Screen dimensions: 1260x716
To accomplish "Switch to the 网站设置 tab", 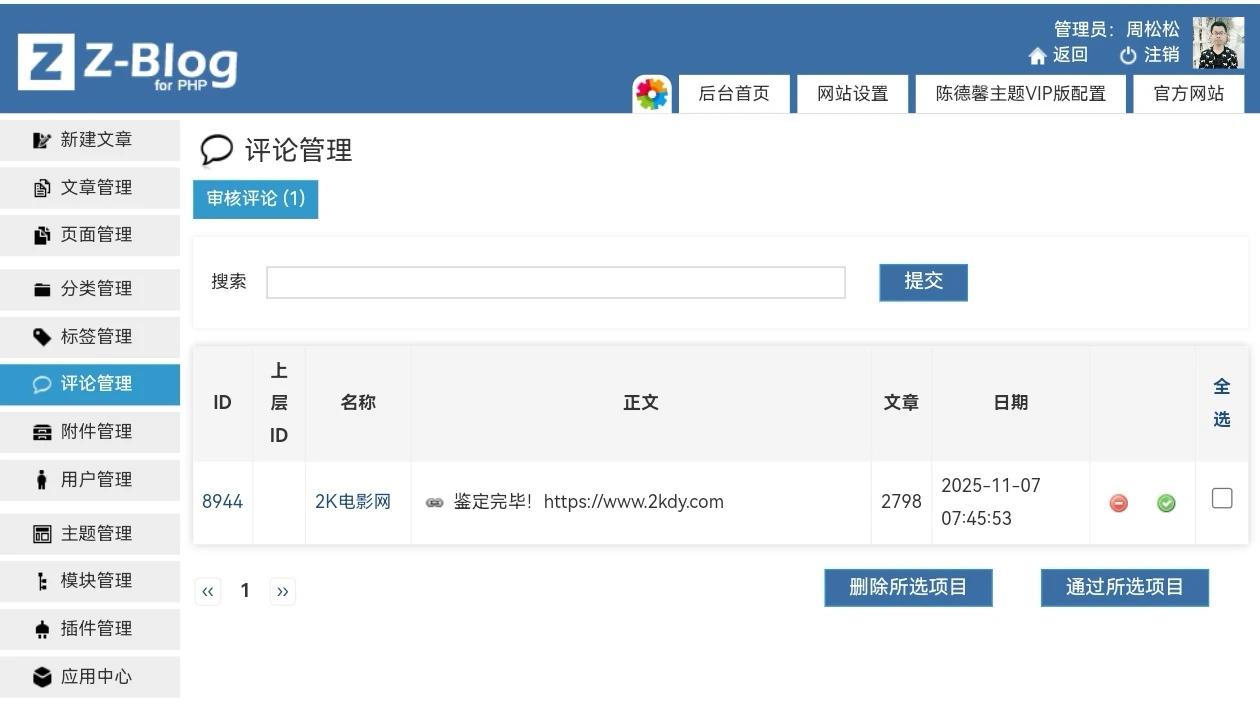I will [853, 94].
